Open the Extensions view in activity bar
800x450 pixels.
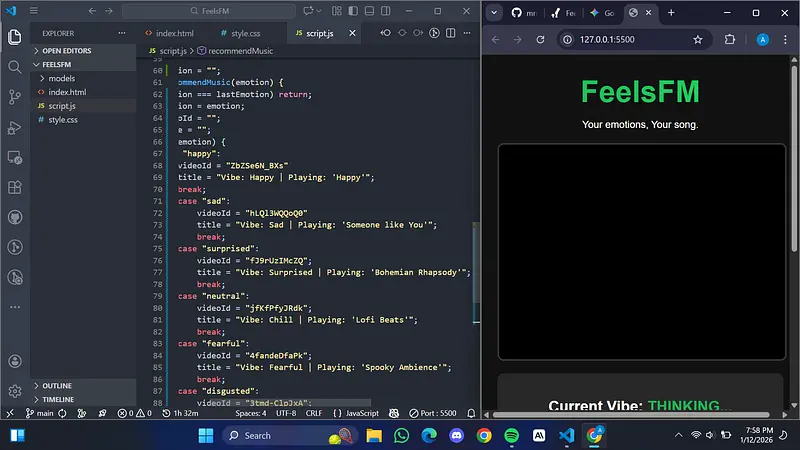15,187
